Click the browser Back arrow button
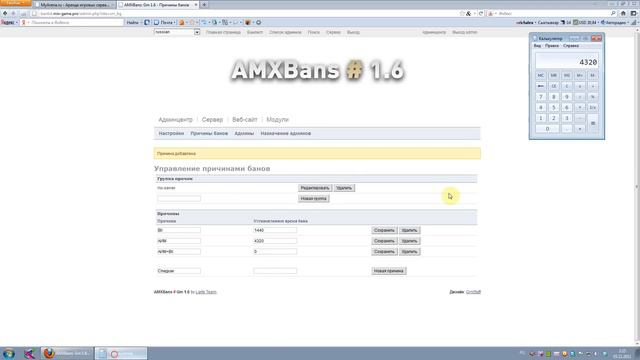Image resolution: width=640 pixels, height=360 pixels. pos(5,13)
